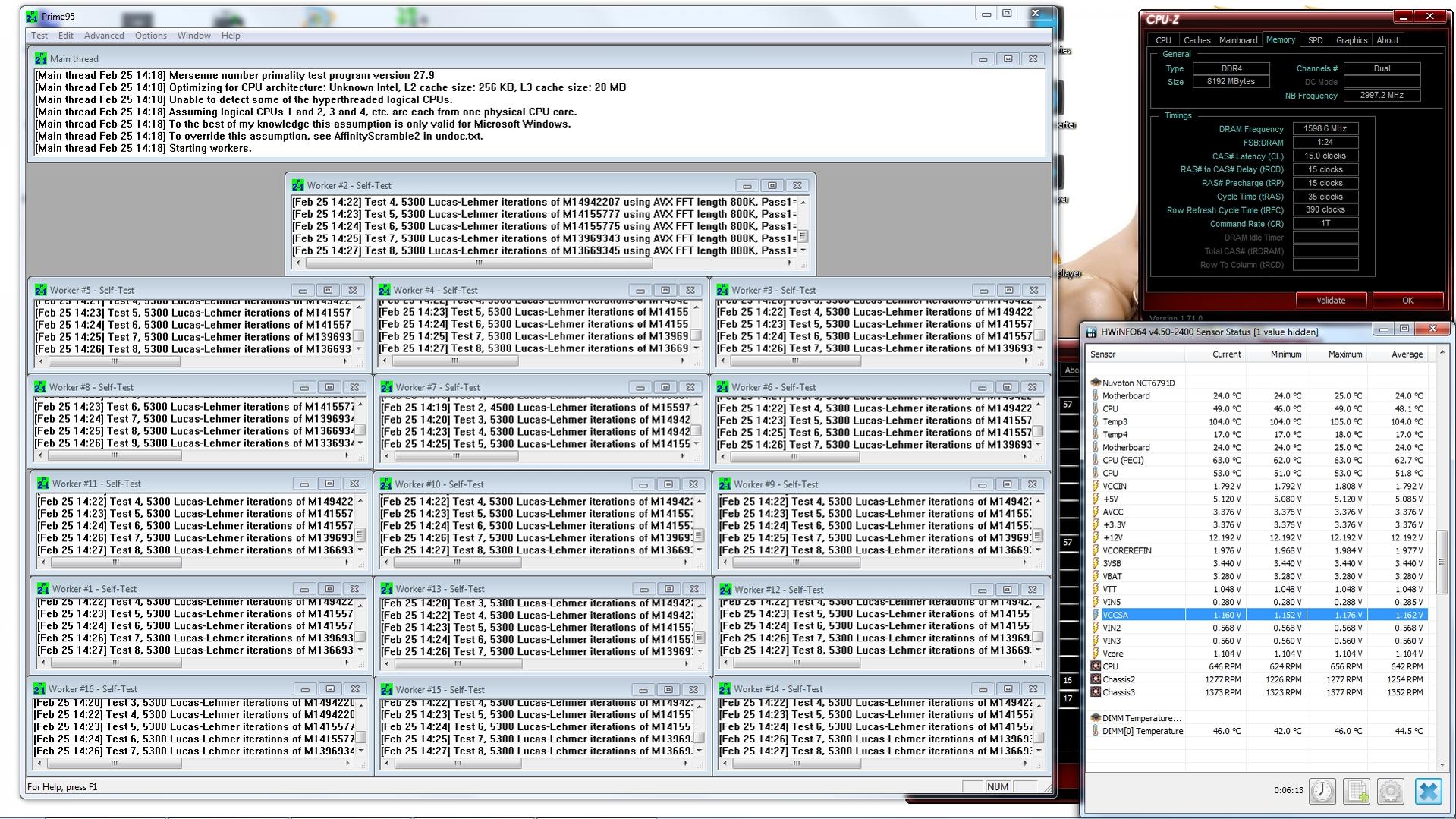Close the Worker #14 child window
Screen dimensions: 1456x819
(1033, 689)
